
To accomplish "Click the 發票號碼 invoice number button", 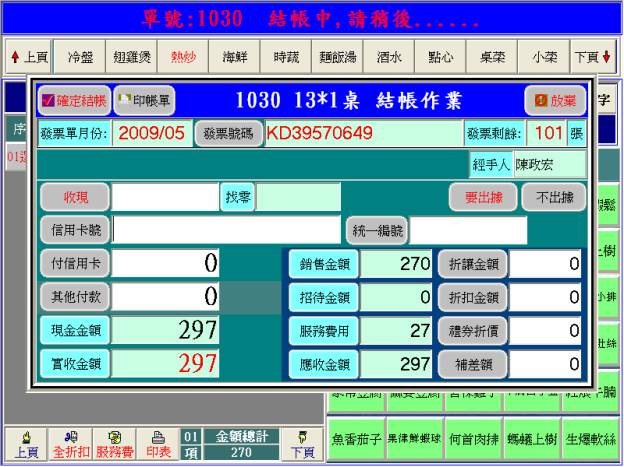I will (x=229, y=133).
